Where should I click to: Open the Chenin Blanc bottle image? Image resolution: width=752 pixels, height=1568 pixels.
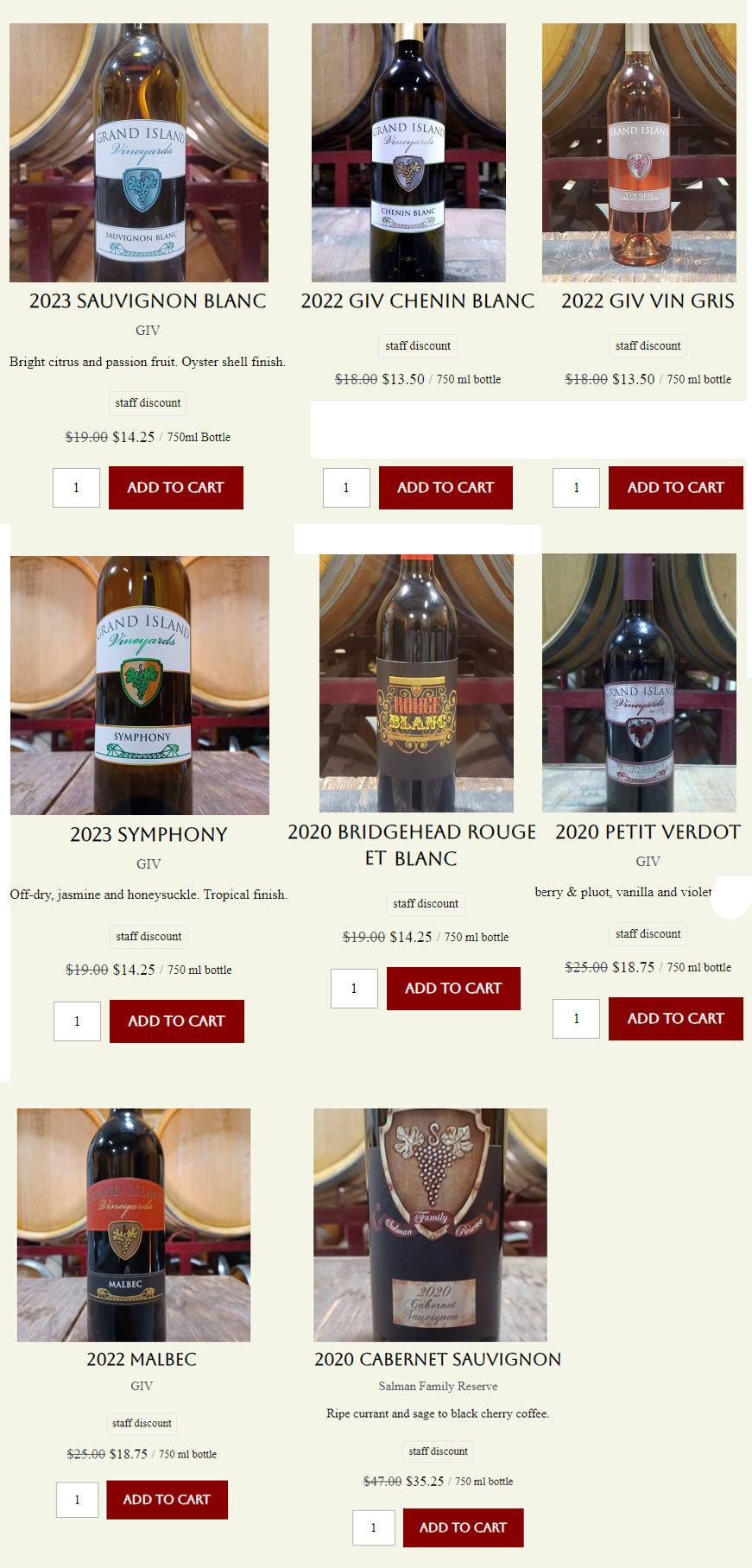tap(408, 153)
